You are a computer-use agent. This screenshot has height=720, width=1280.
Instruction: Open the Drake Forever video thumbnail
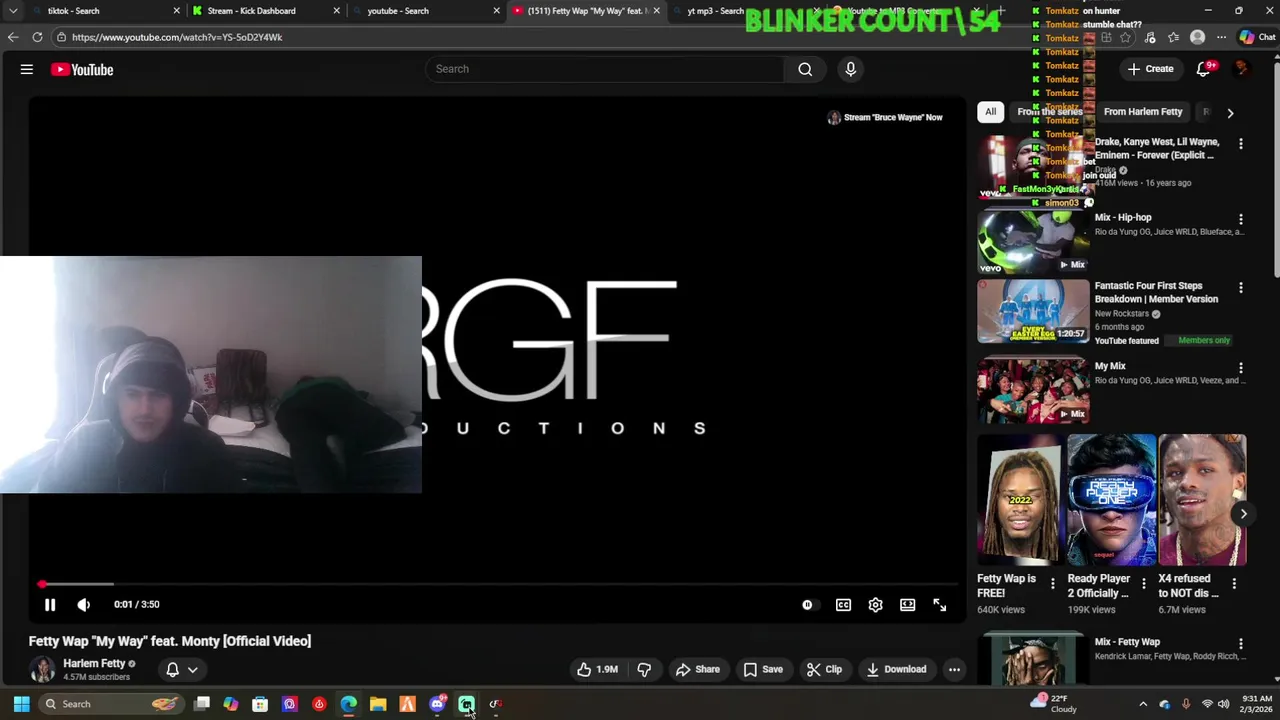(x=1033, y=167)
